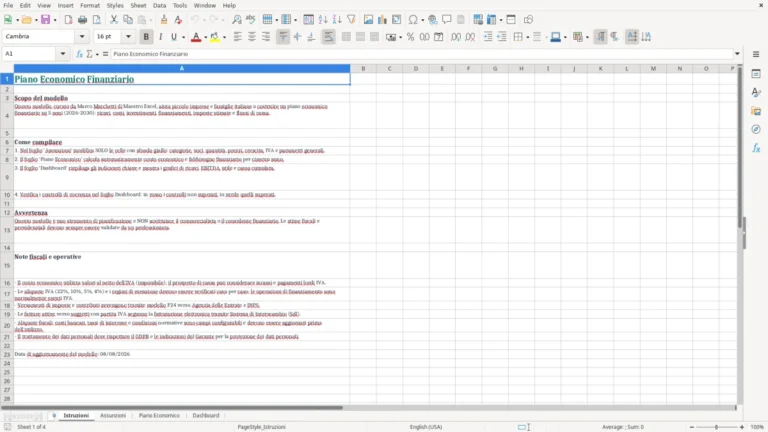The image size is (768, 432).
Task: Click the Find and Replace icon
Action: tap(237, 20)
